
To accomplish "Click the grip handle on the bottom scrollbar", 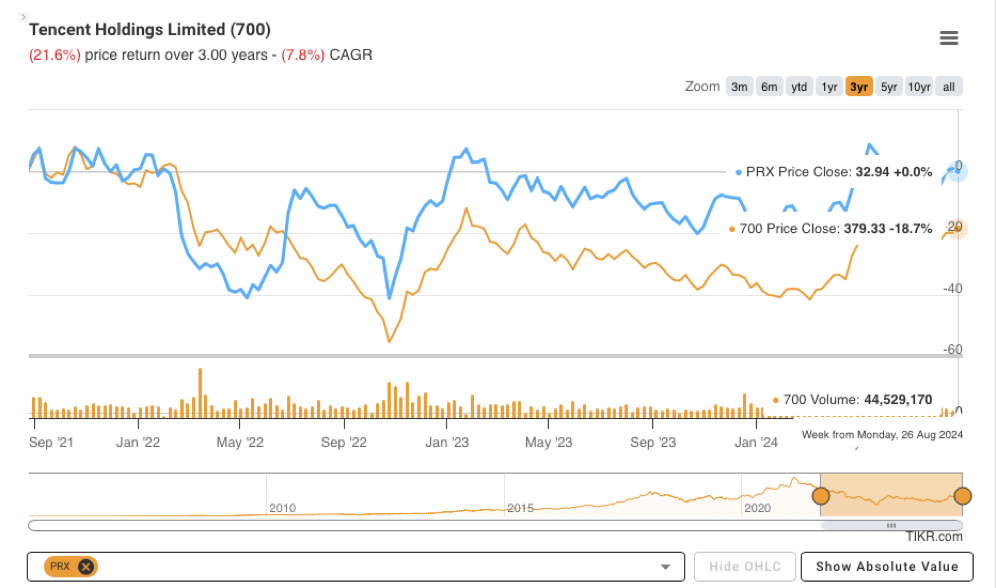I will (x=891, y=524).
